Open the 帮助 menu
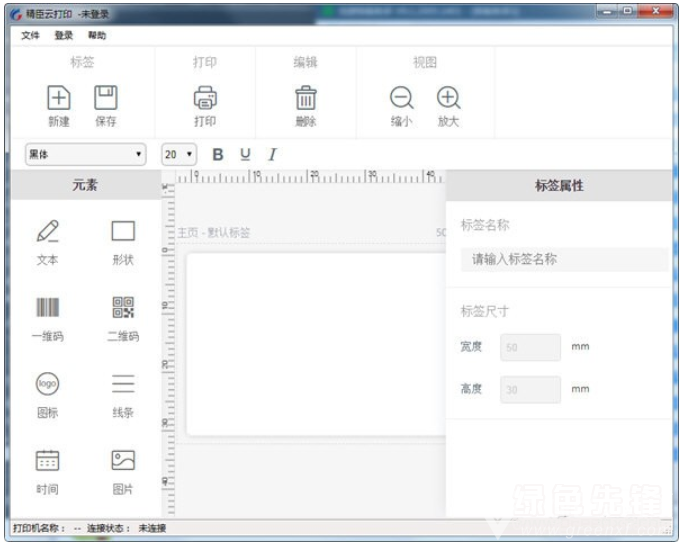The width and height of the screenshot is (682, 544). (x=97, y=35)
